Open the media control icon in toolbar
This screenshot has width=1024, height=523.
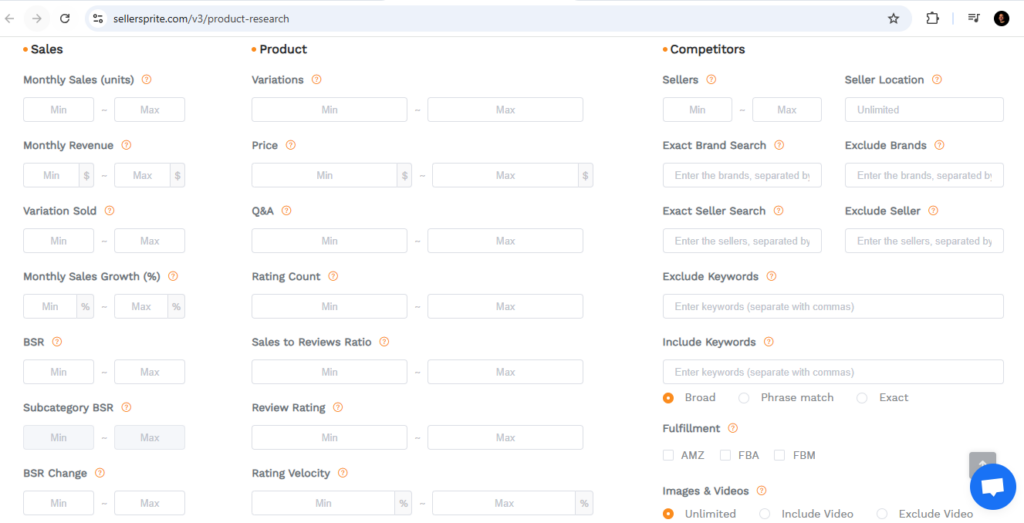click(974, 18)
